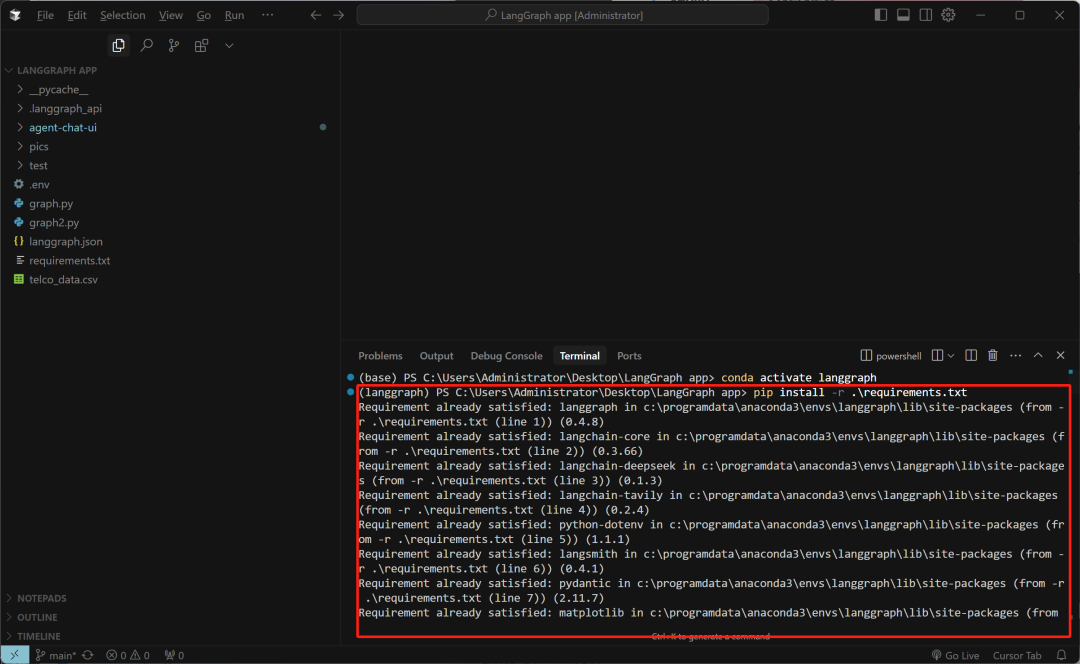Open the File menu
This screenshot has width=1080, height=664.
45,14
